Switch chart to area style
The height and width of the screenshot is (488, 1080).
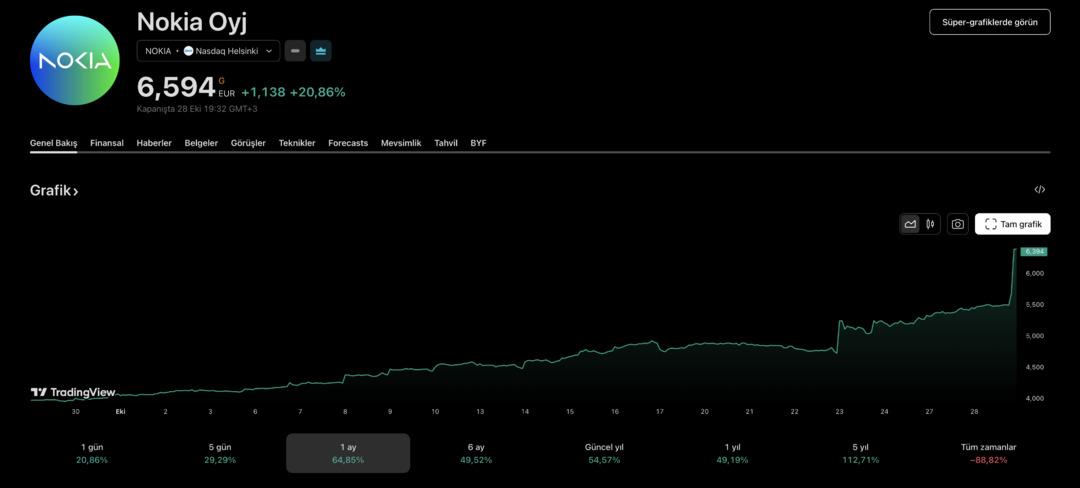click(910, 224)
